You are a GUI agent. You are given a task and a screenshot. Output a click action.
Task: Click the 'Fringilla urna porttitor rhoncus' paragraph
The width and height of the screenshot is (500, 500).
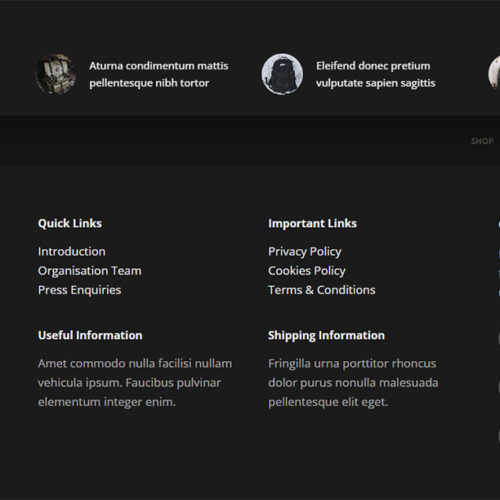pyautogui.click(x=353, y=383)
